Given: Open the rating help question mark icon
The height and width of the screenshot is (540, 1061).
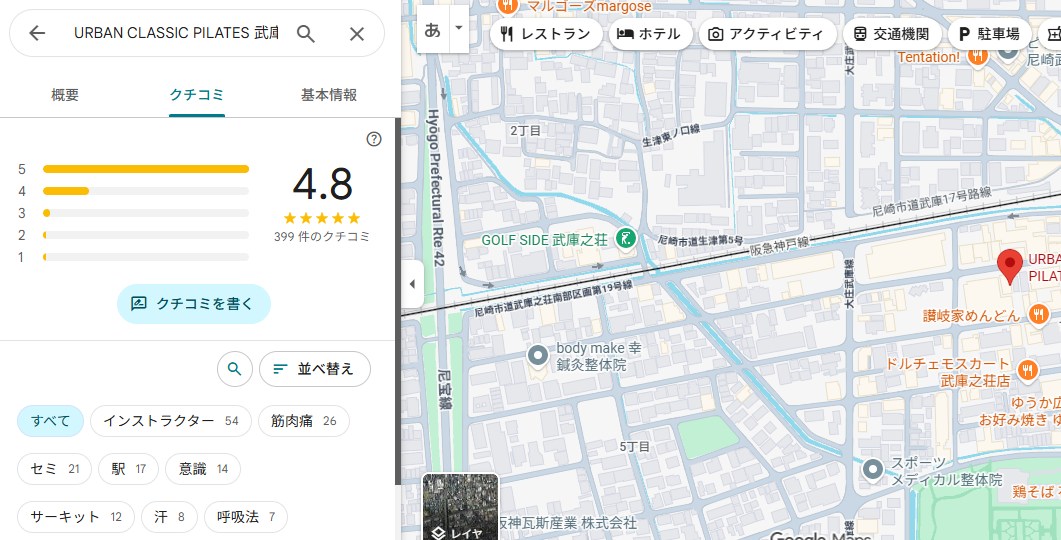Looking at the screenshot, I should pyautogui.click(x=374, y=139).
